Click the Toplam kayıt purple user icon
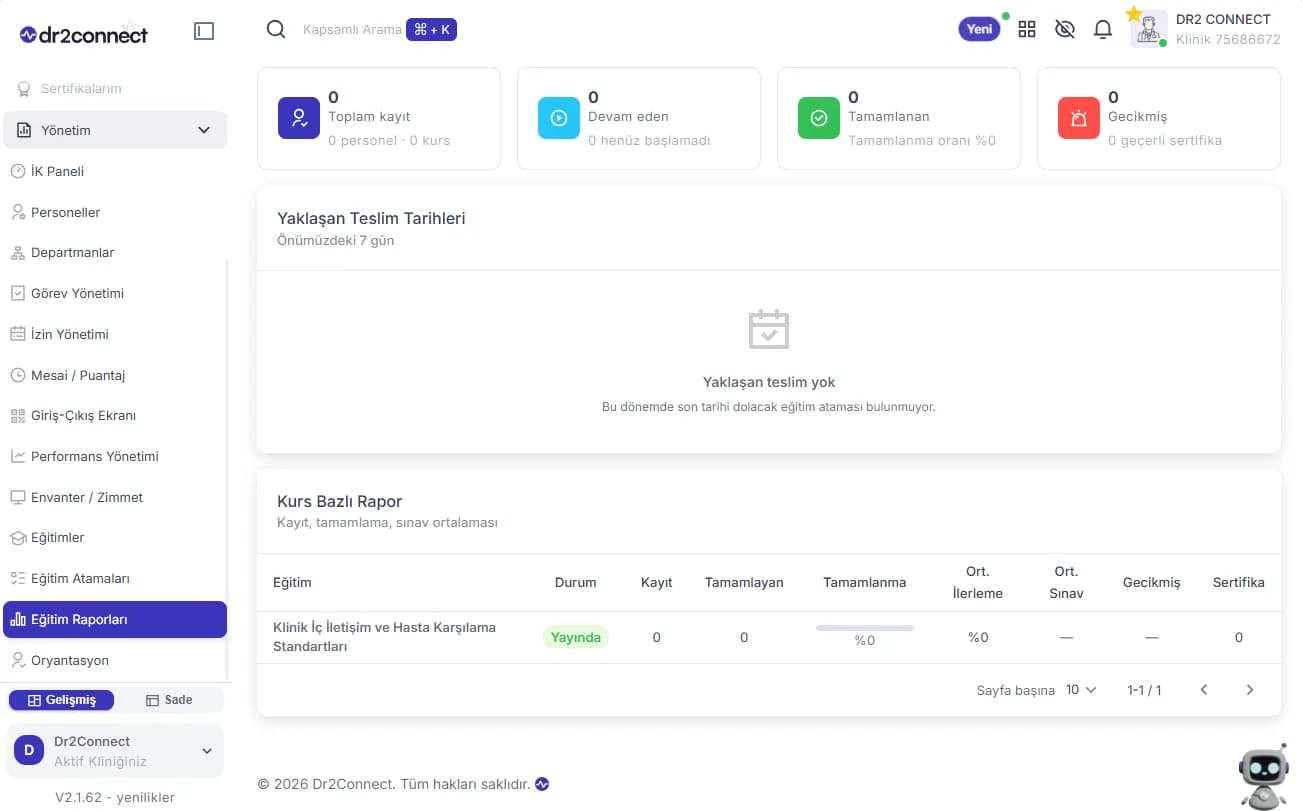This screenshot has height=811, width=1303. coord(299,118)
